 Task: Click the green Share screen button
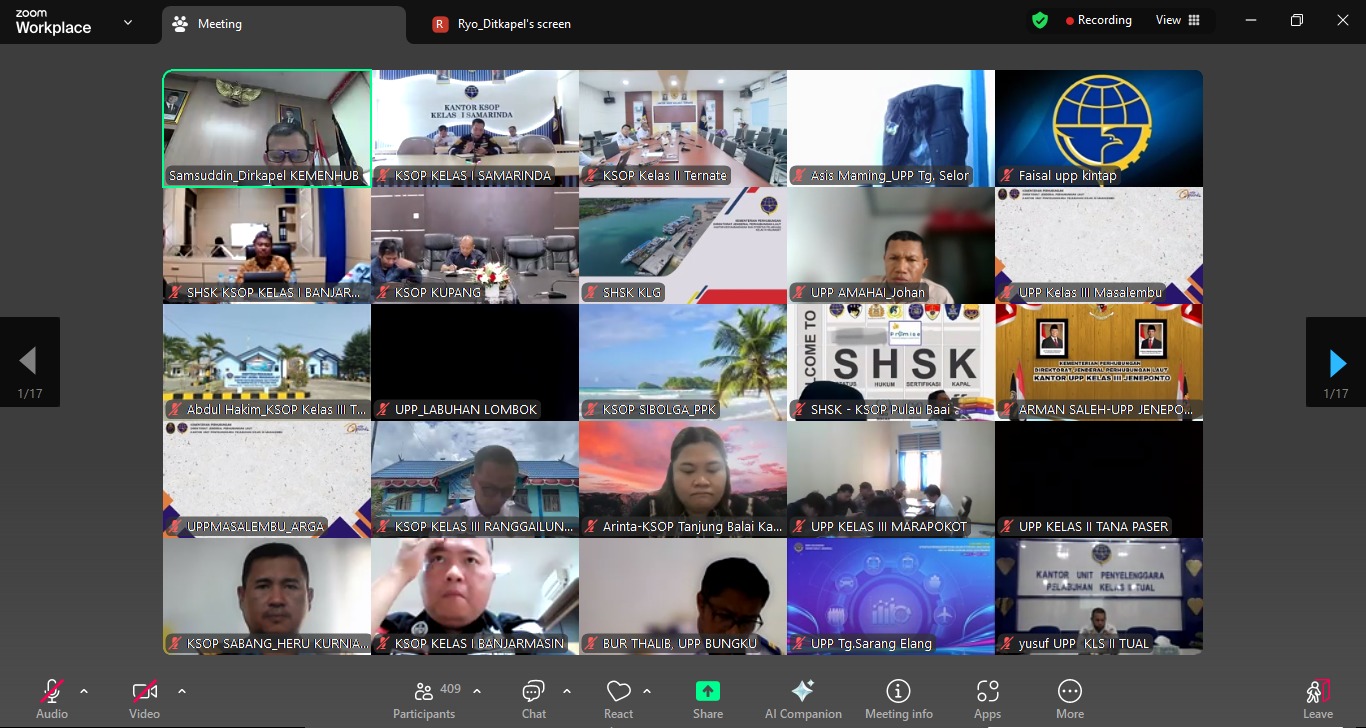(708, 699)
